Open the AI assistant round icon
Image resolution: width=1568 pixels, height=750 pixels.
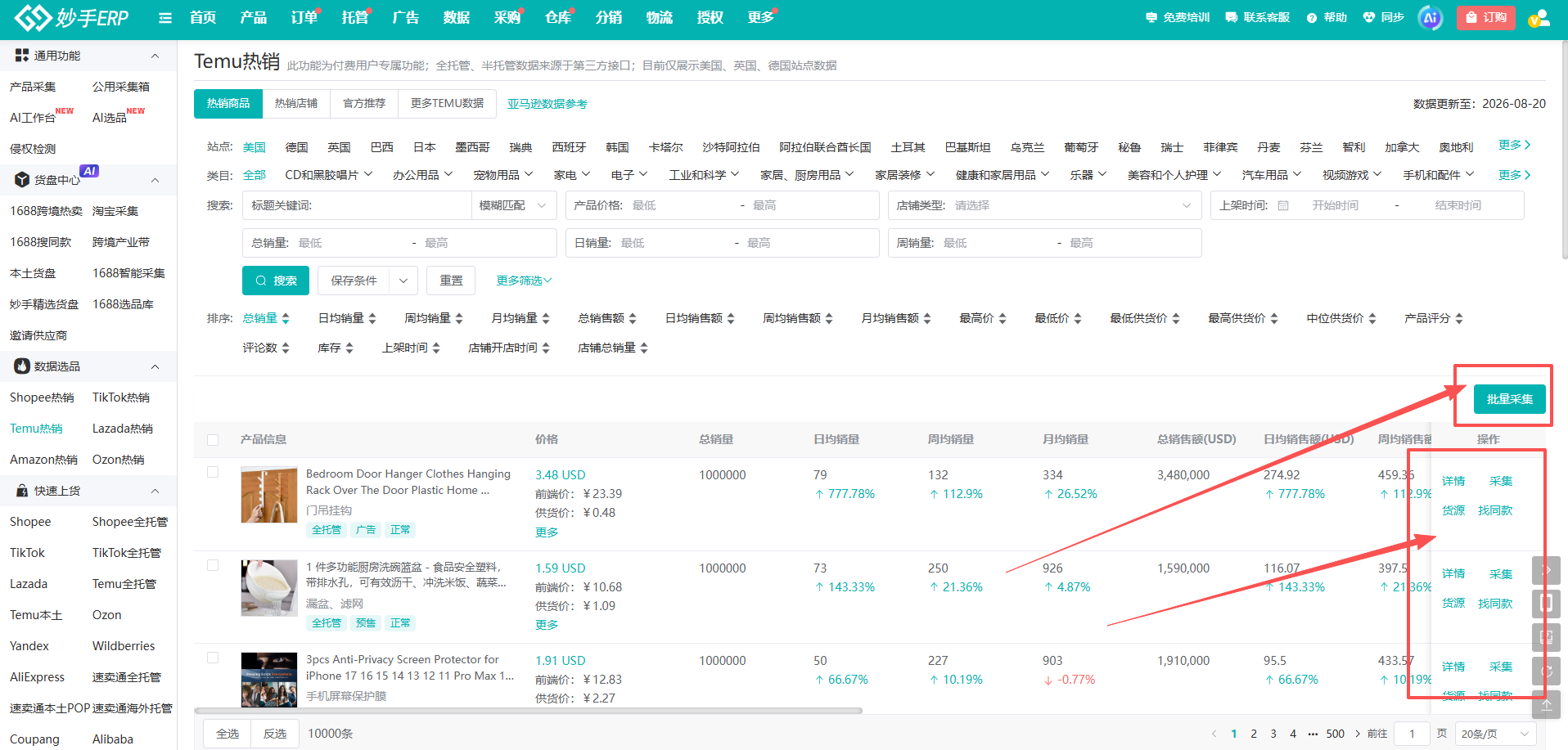click(x=1431, y=17)
